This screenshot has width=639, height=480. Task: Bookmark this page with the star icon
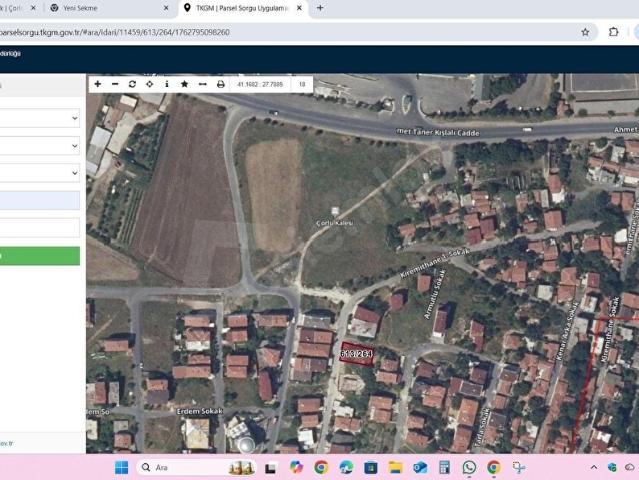[x=585, y=32]
